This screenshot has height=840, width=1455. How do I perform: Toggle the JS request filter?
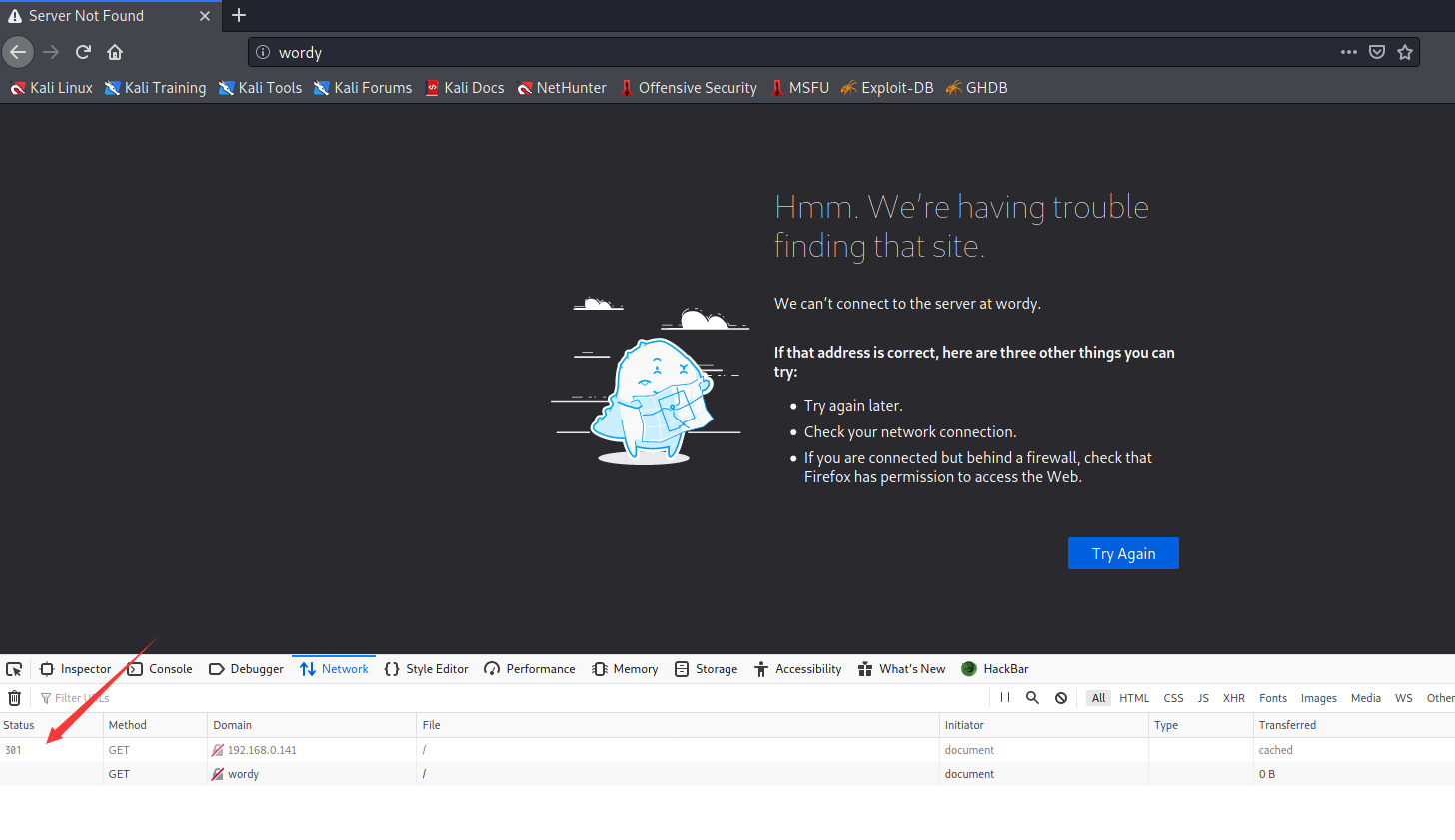point(1203,698)
